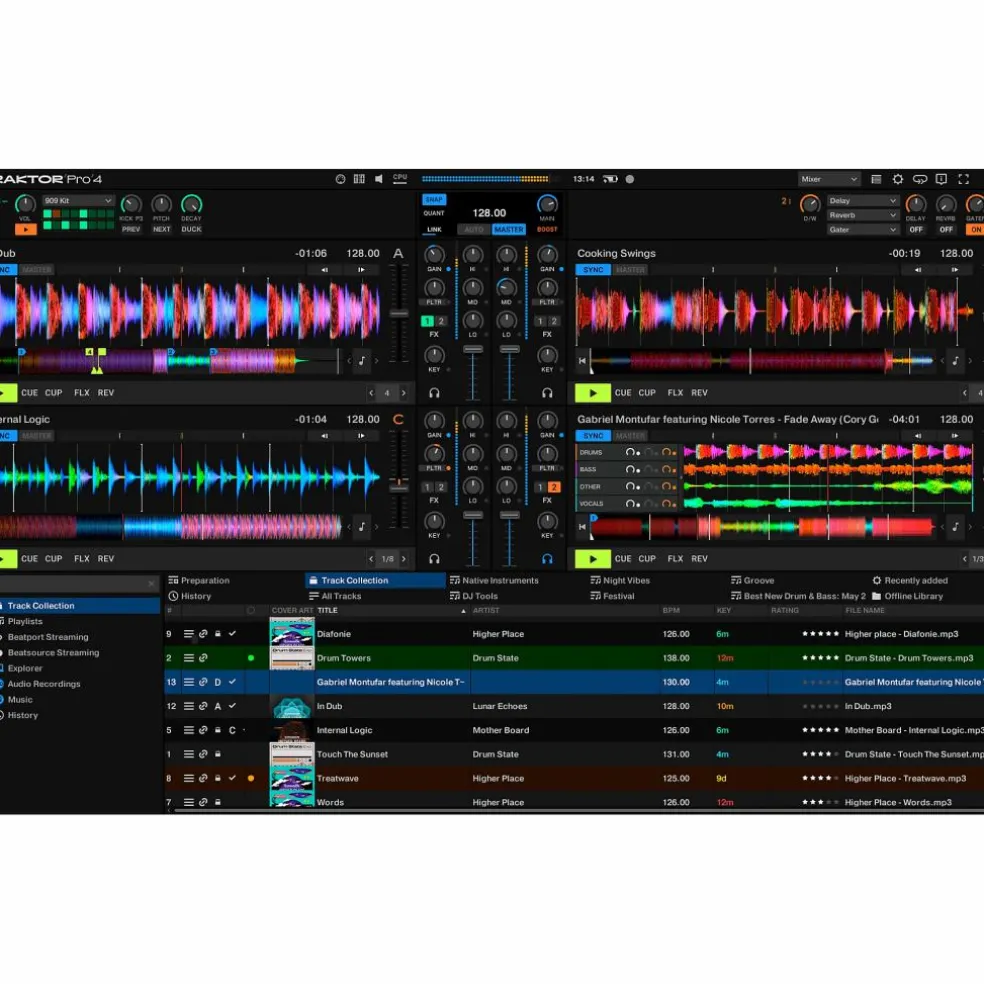Decrease deck A loop size with left arrow
This screenshot has height=984, width=984.
371,393
